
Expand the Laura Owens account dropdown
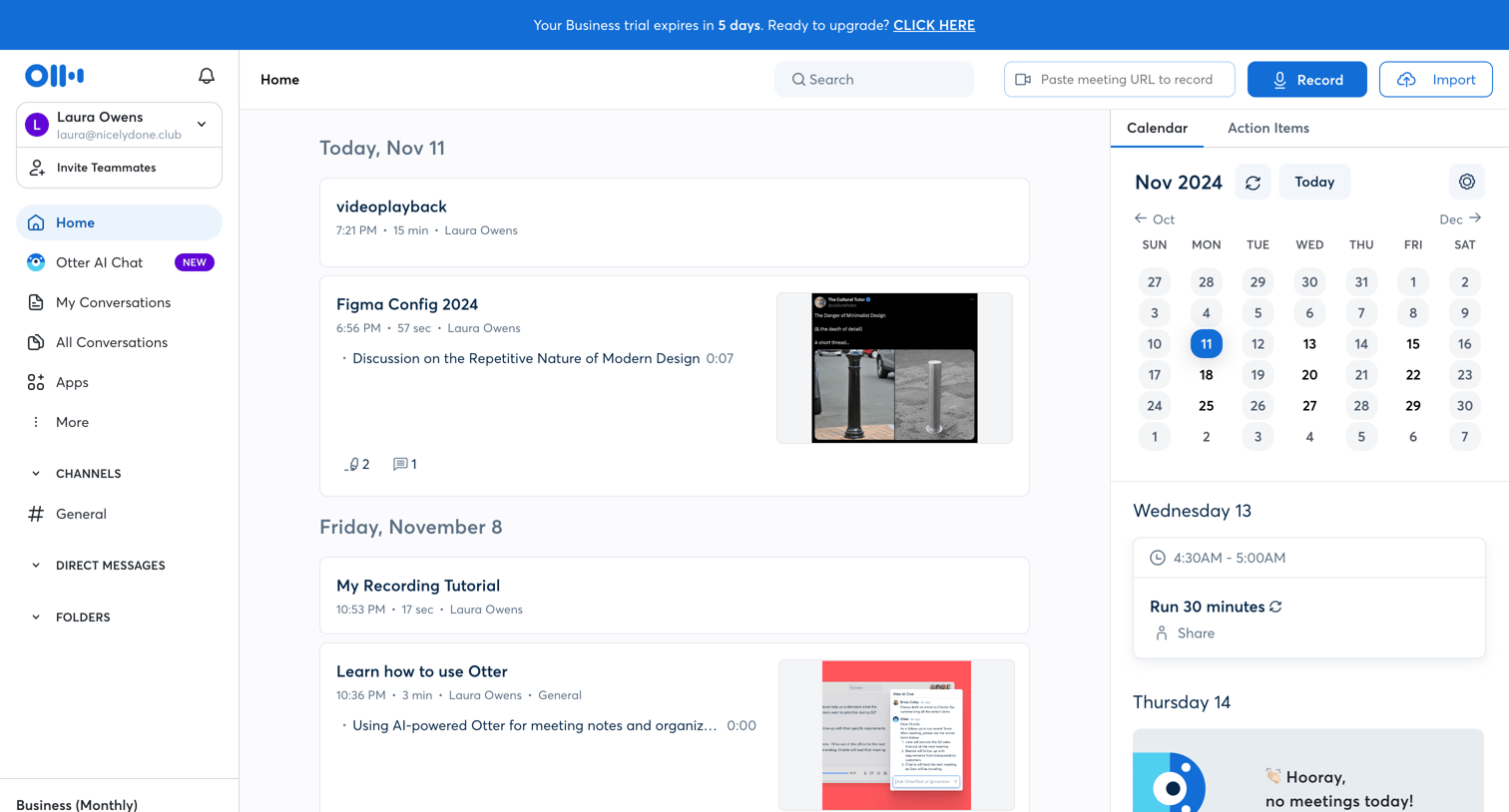pyautogui.click(x=202, y=125)
